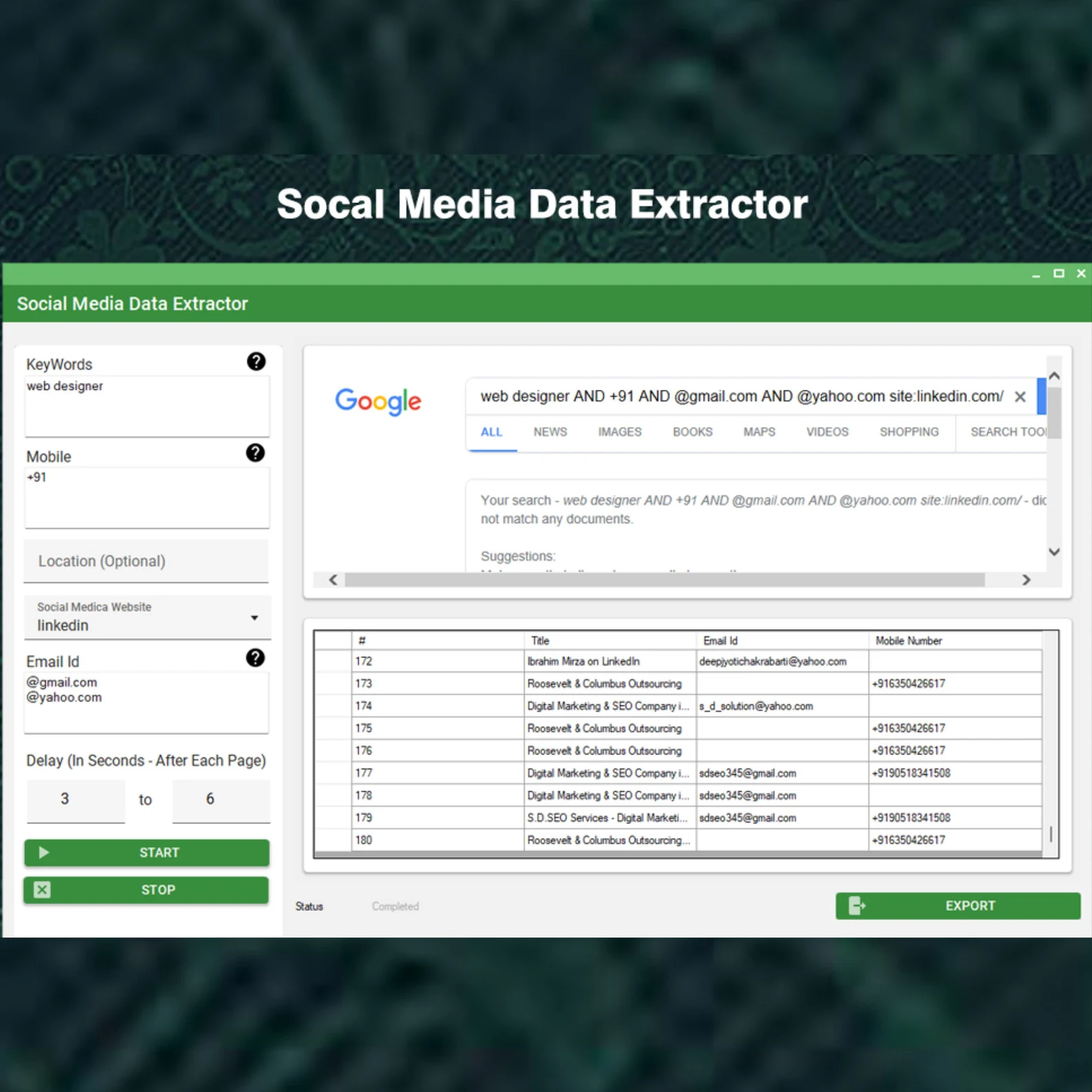The image size is (1092, 1092).
Task: Click the START button
Action: point(146,853)
